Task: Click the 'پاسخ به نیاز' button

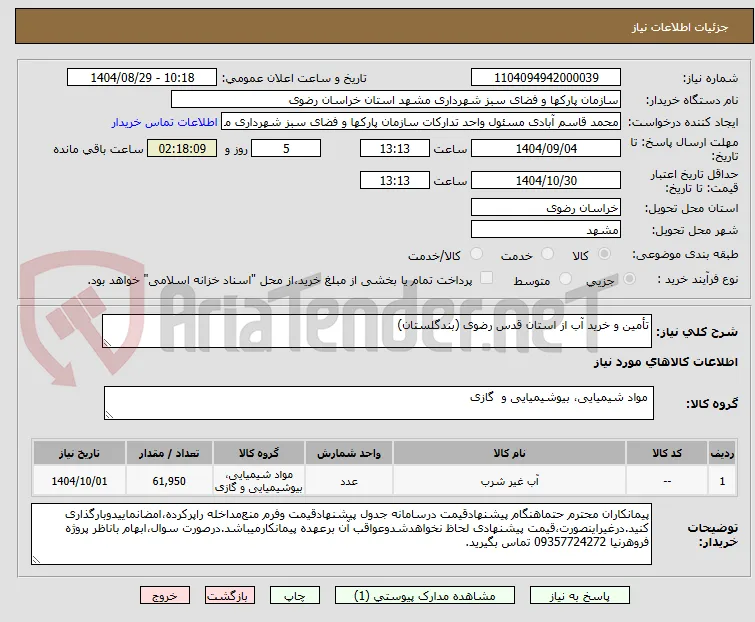Action: point(579,596)
